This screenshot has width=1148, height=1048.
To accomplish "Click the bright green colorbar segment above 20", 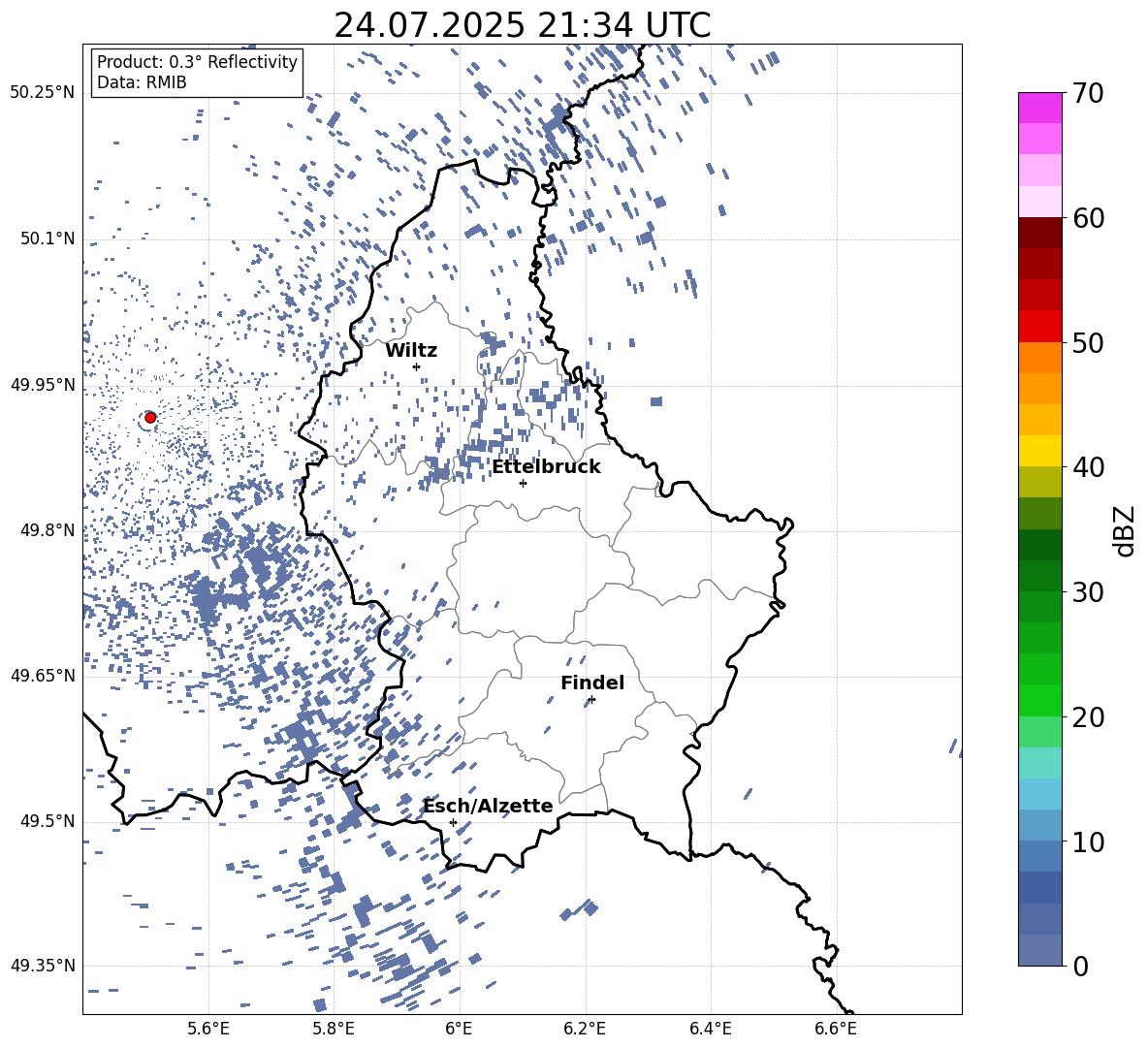I will (1039, 700).
